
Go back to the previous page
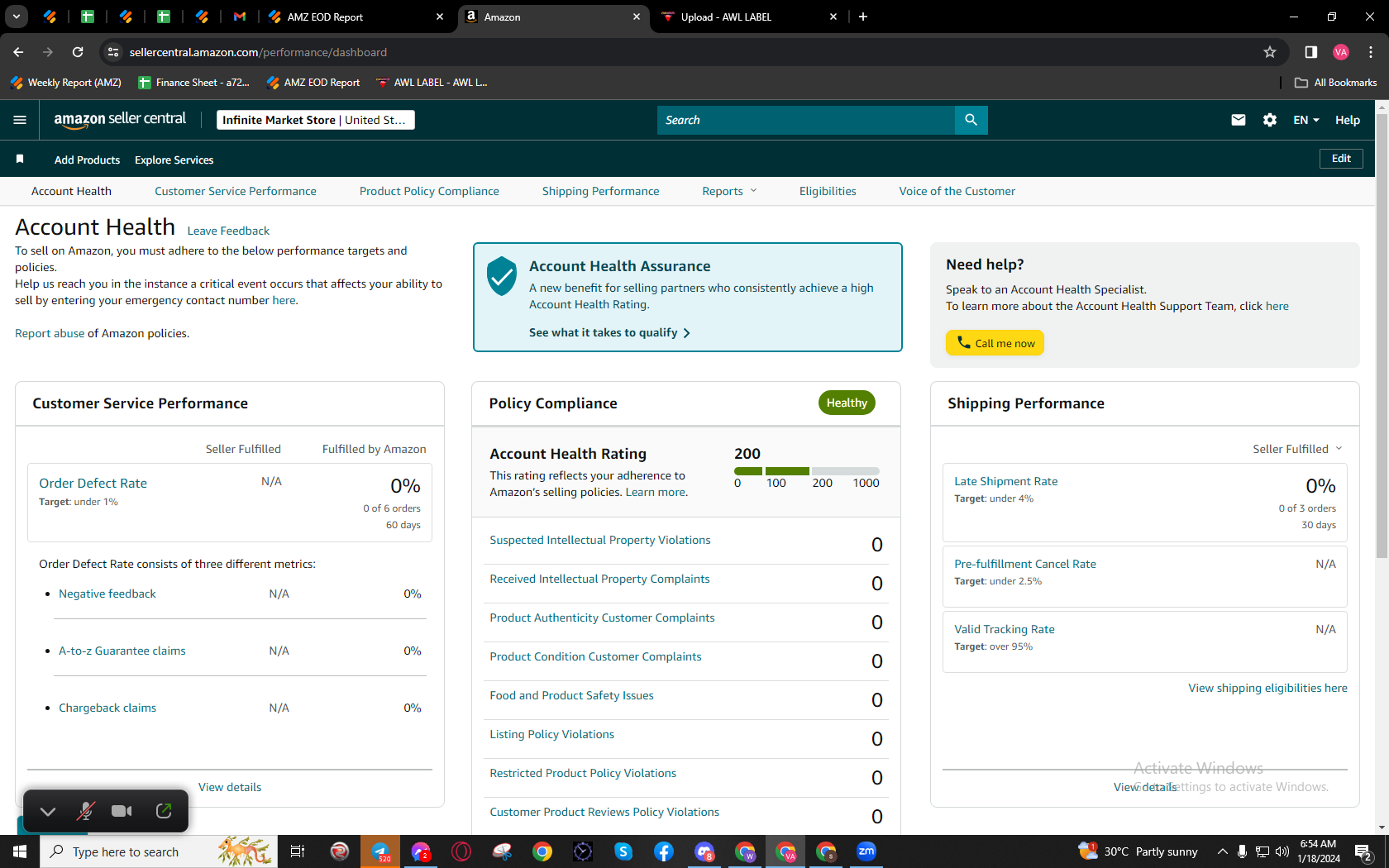click(18, 52)
